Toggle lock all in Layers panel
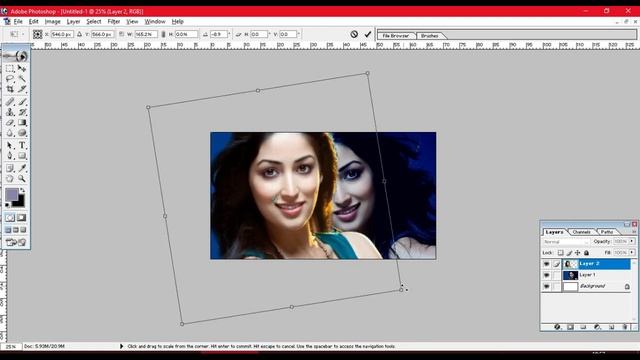 pos(587,253)
